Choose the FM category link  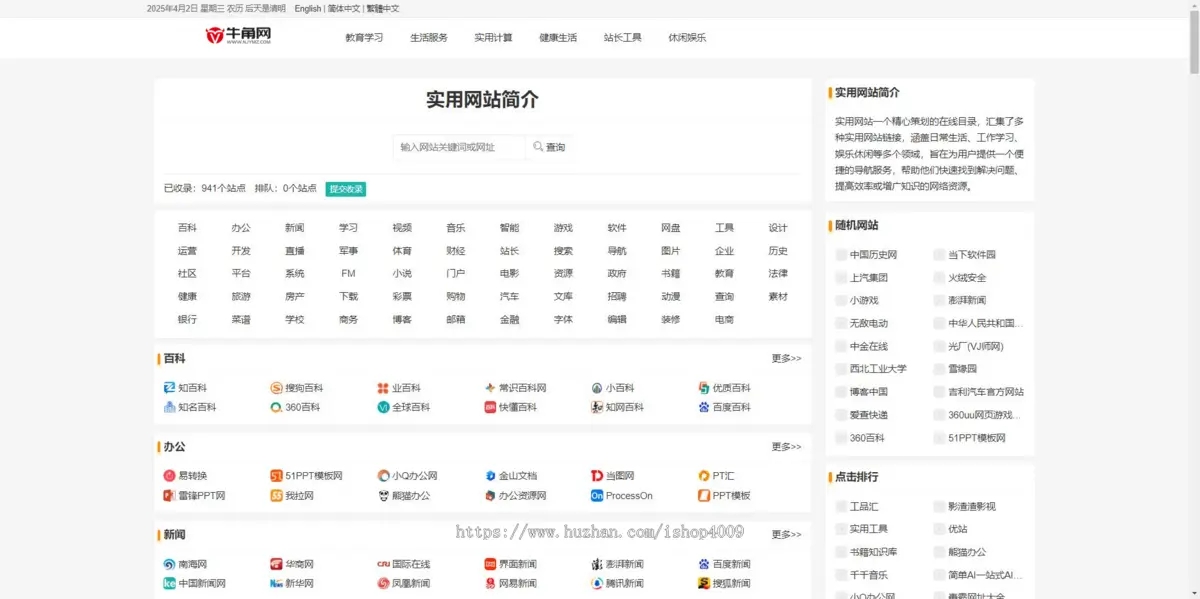coord(348,274)
